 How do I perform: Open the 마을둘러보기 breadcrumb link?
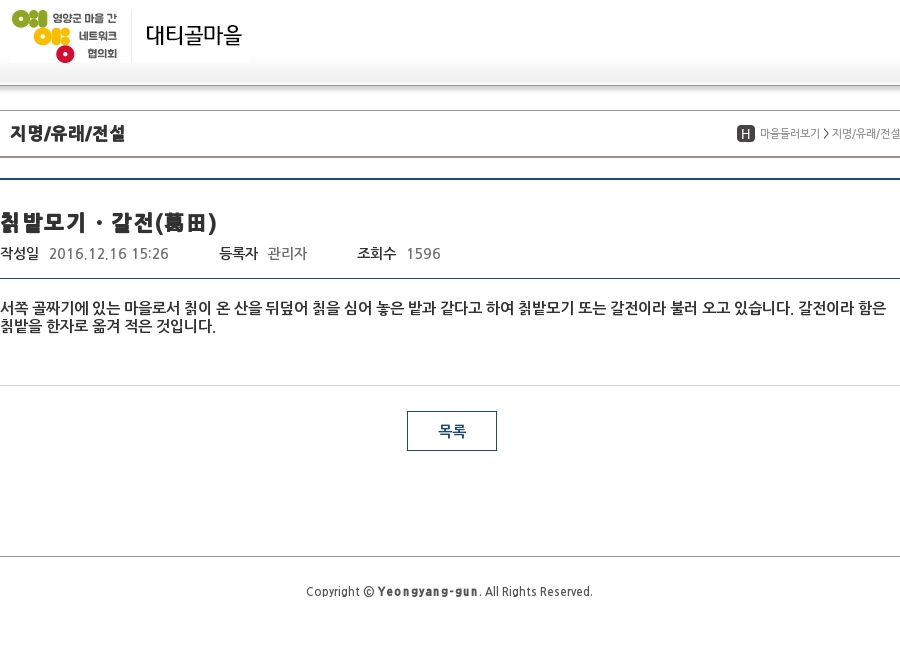click(790, 134)
